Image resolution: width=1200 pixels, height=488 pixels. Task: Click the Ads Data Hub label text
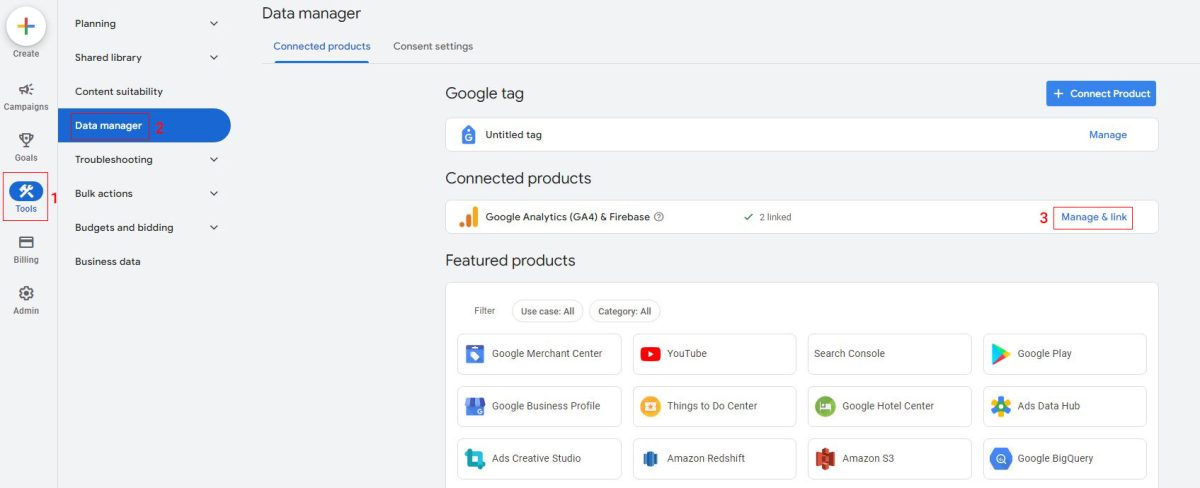click(1049, 406)
